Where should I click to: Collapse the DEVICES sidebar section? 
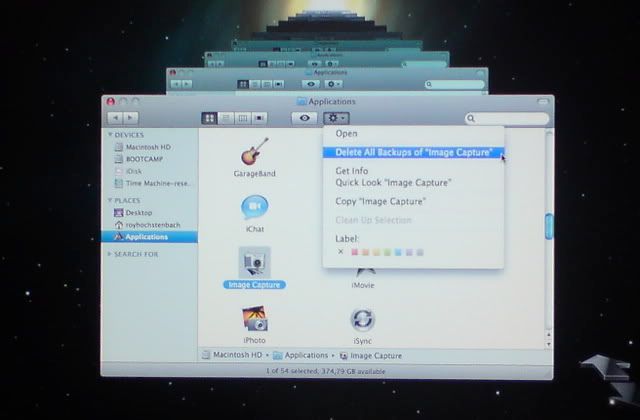coord(110,135)
